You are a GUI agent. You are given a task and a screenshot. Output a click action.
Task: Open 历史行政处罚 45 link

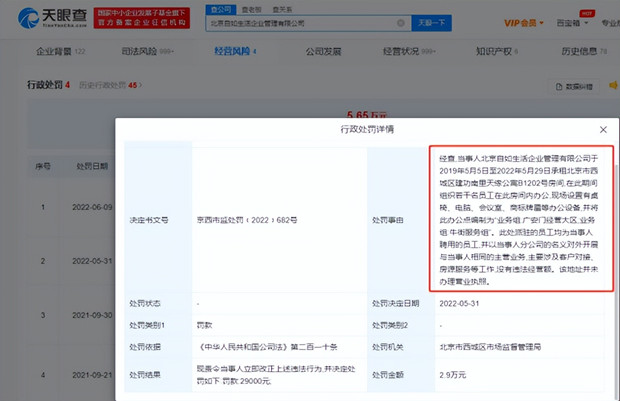tap(110, 85)
